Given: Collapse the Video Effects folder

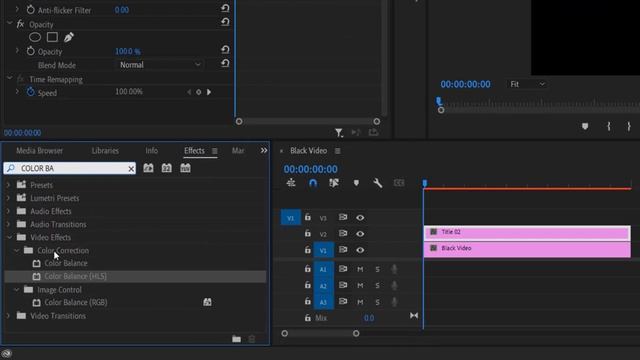Looking at the screenshot, I should pos(9,237).
